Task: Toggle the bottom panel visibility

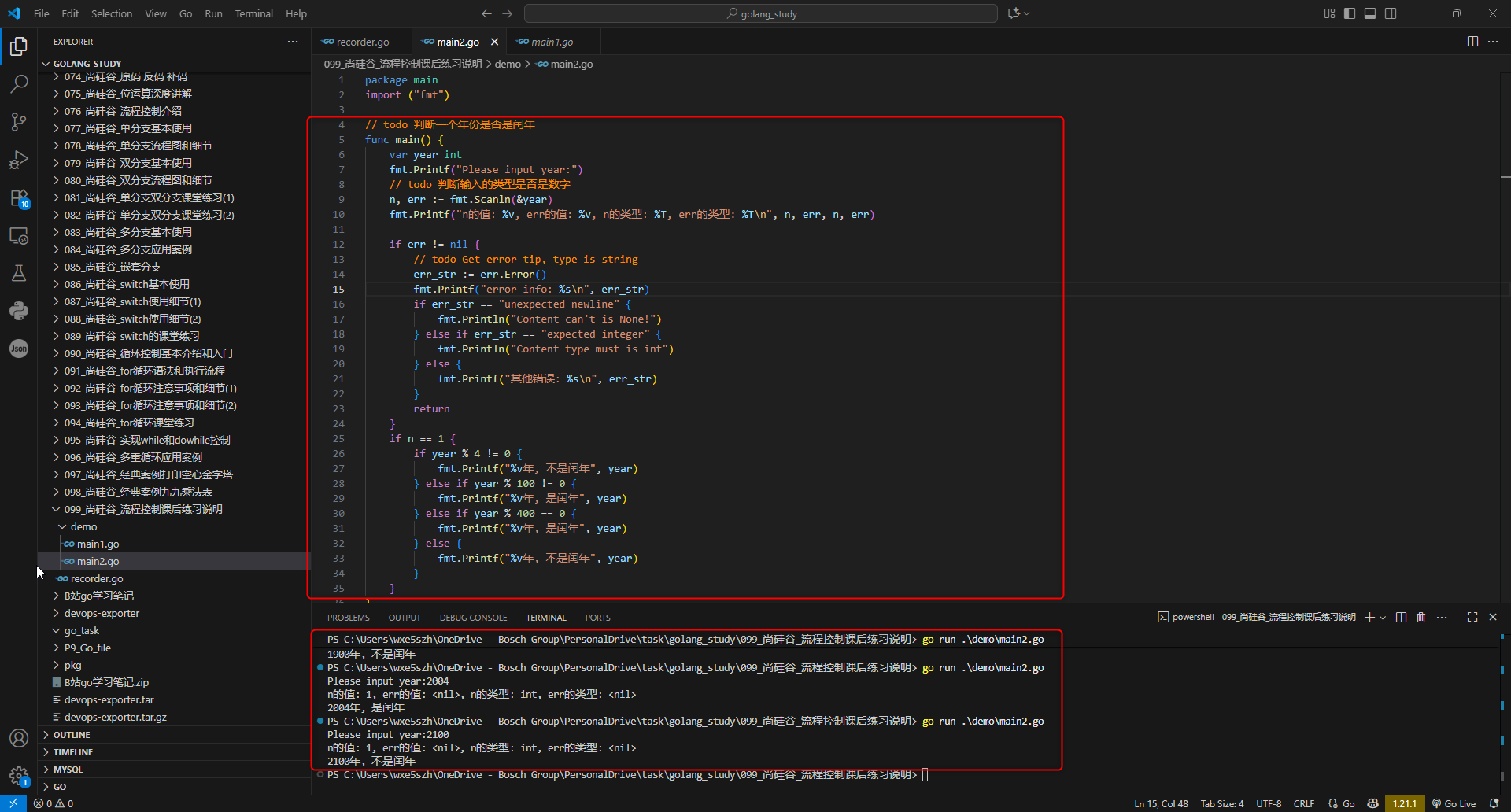Action: tap(1370, 13)
